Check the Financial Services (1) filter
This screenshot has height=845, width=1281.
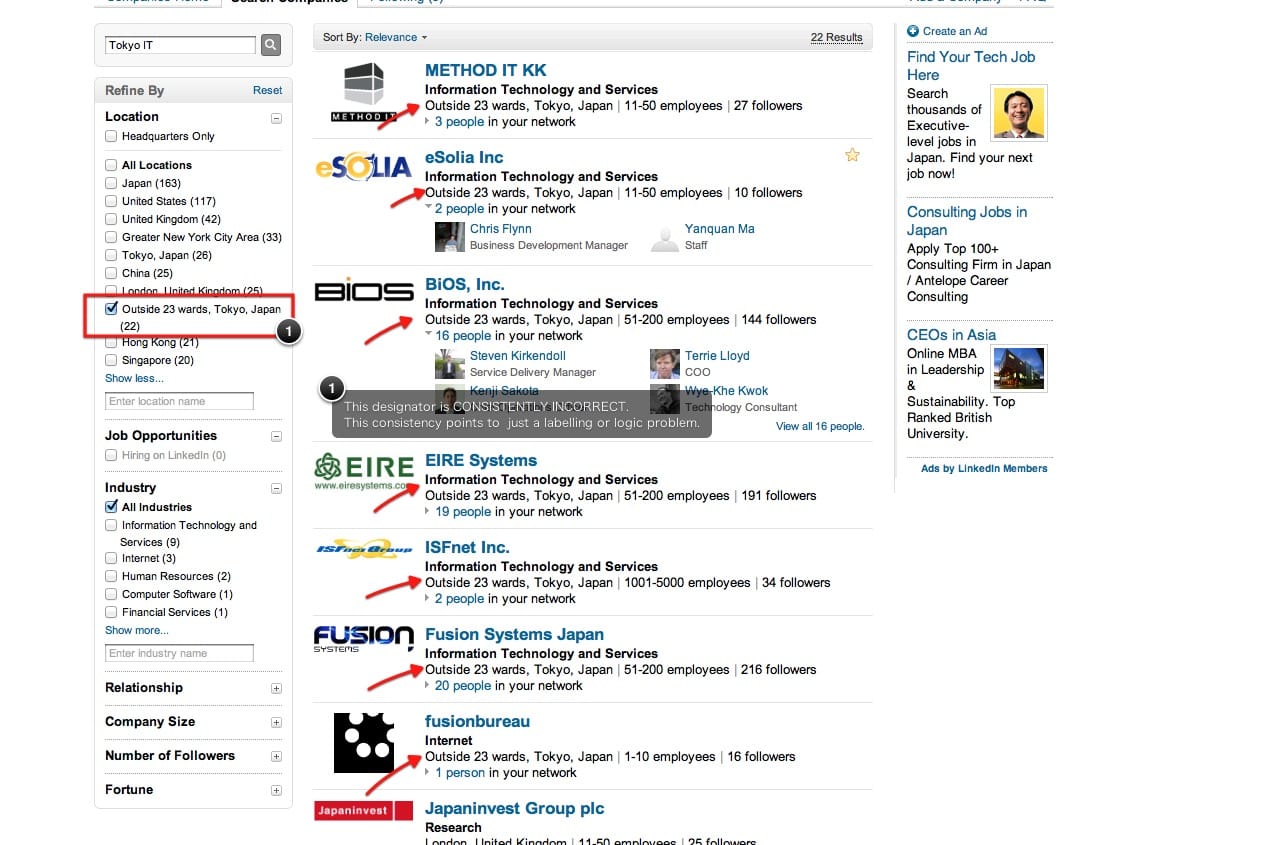click(x=111, y=612)
